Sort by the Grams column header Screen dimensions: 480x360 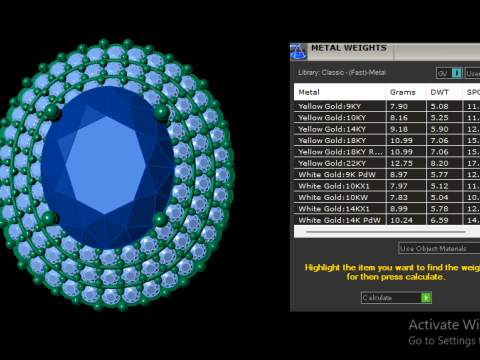406,92
